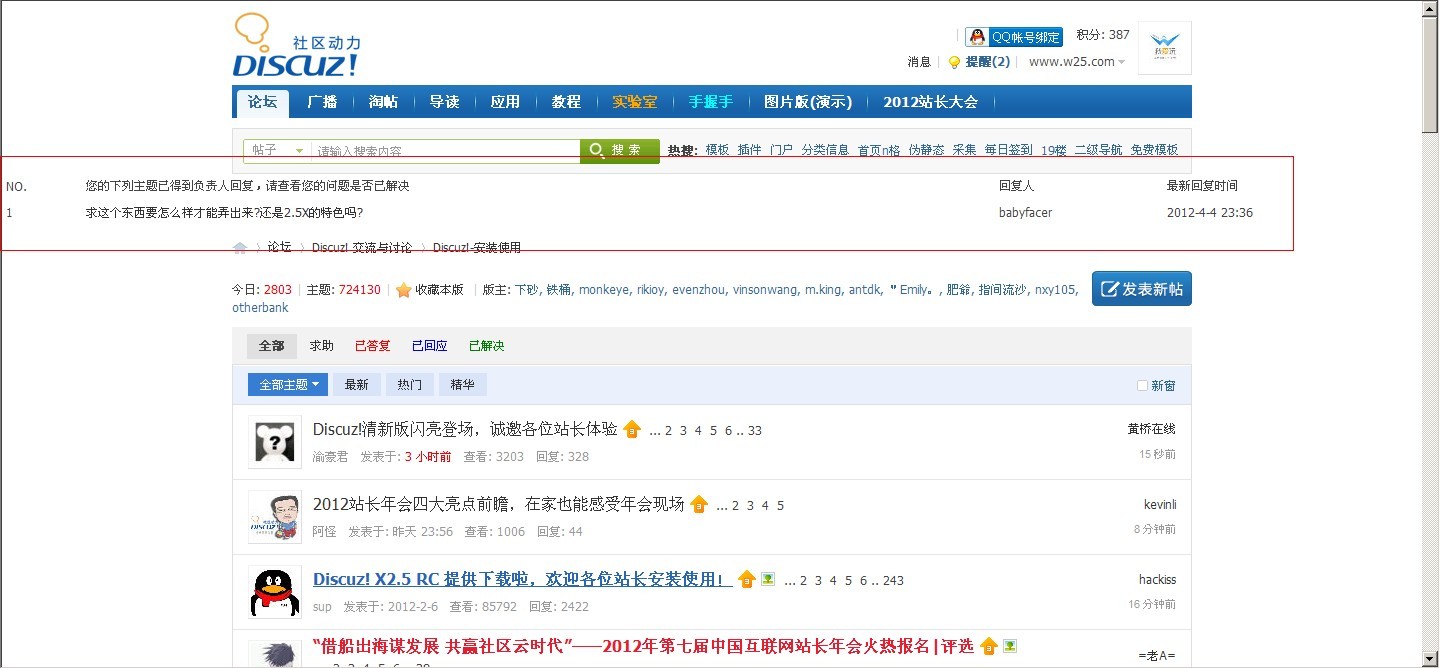Click orange pin icon after X2.5 RC thread

tap(747, 579)
